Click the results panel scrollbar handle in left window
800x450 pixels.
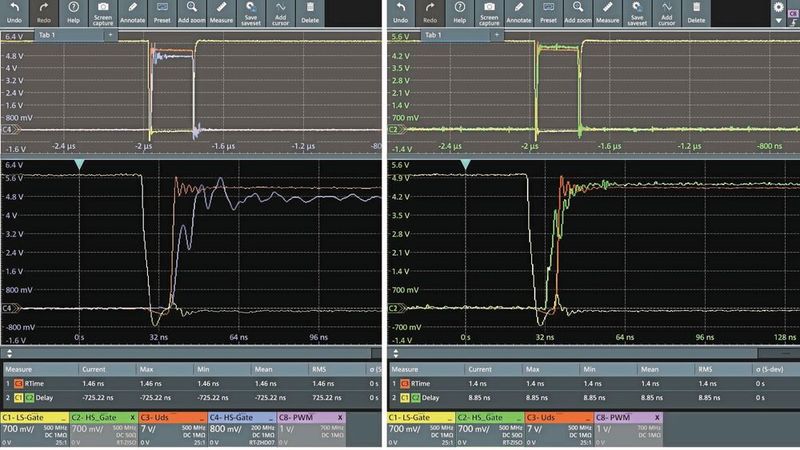pyautogui.click(x=376, y=353)
